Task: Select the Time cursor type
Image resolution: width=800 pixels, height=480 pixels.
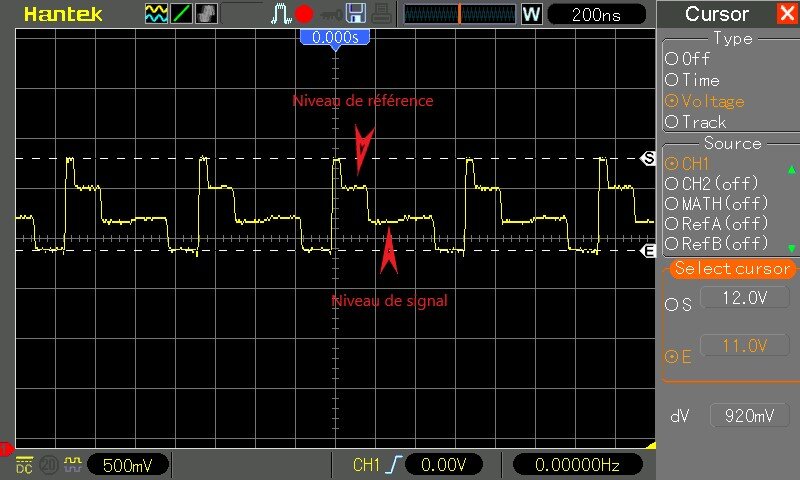Action: click(x=692, y=80)
